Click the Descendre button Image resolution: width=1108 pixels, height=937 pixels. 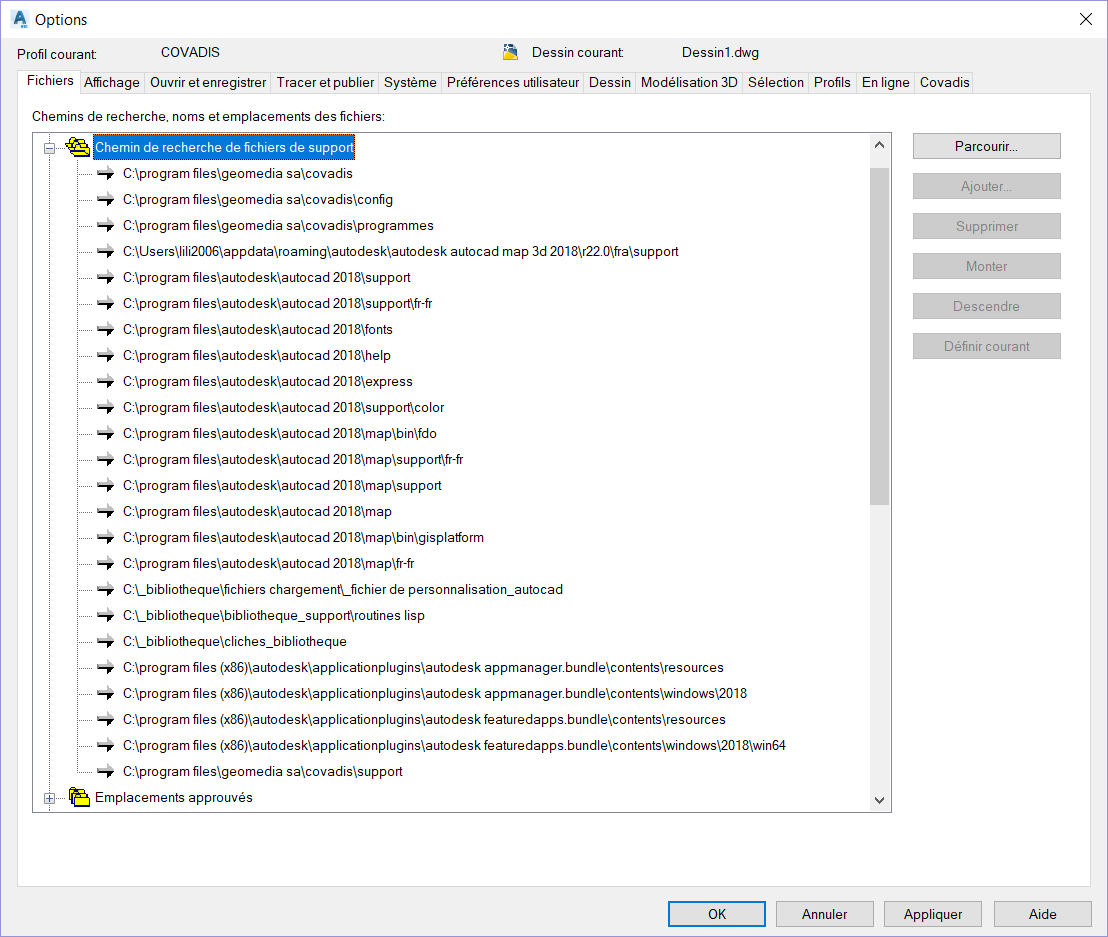click(x=986, y=307)
